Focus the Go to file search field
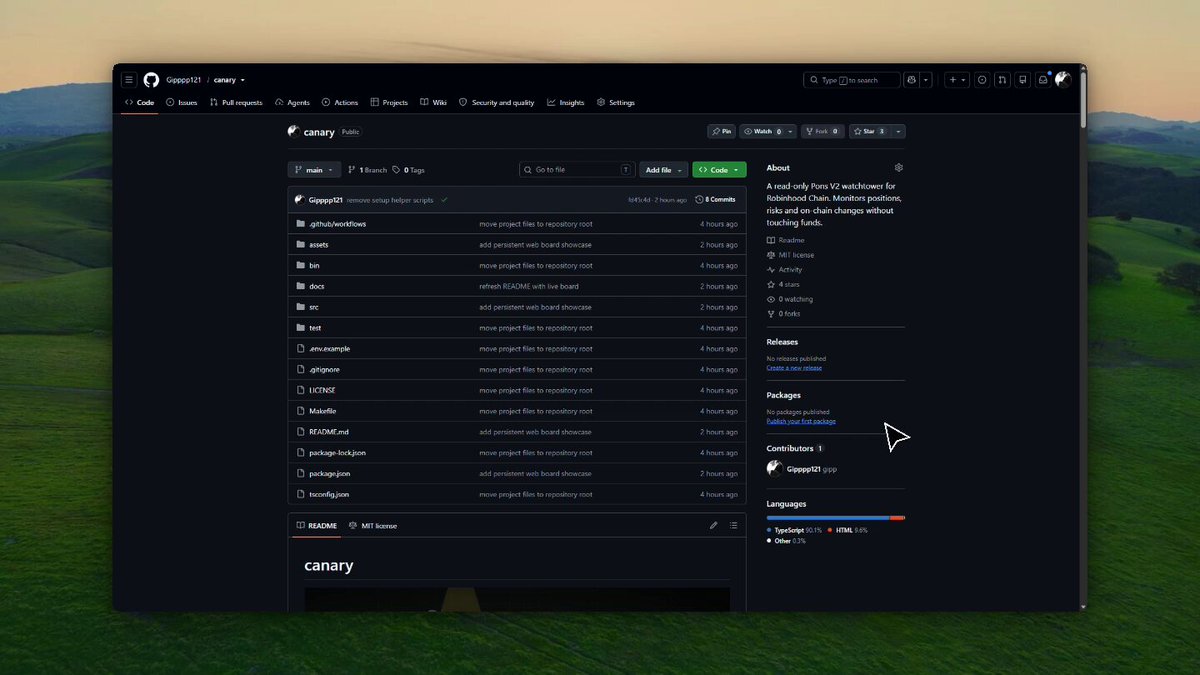 pyautogui.click(x=577, y=170)
